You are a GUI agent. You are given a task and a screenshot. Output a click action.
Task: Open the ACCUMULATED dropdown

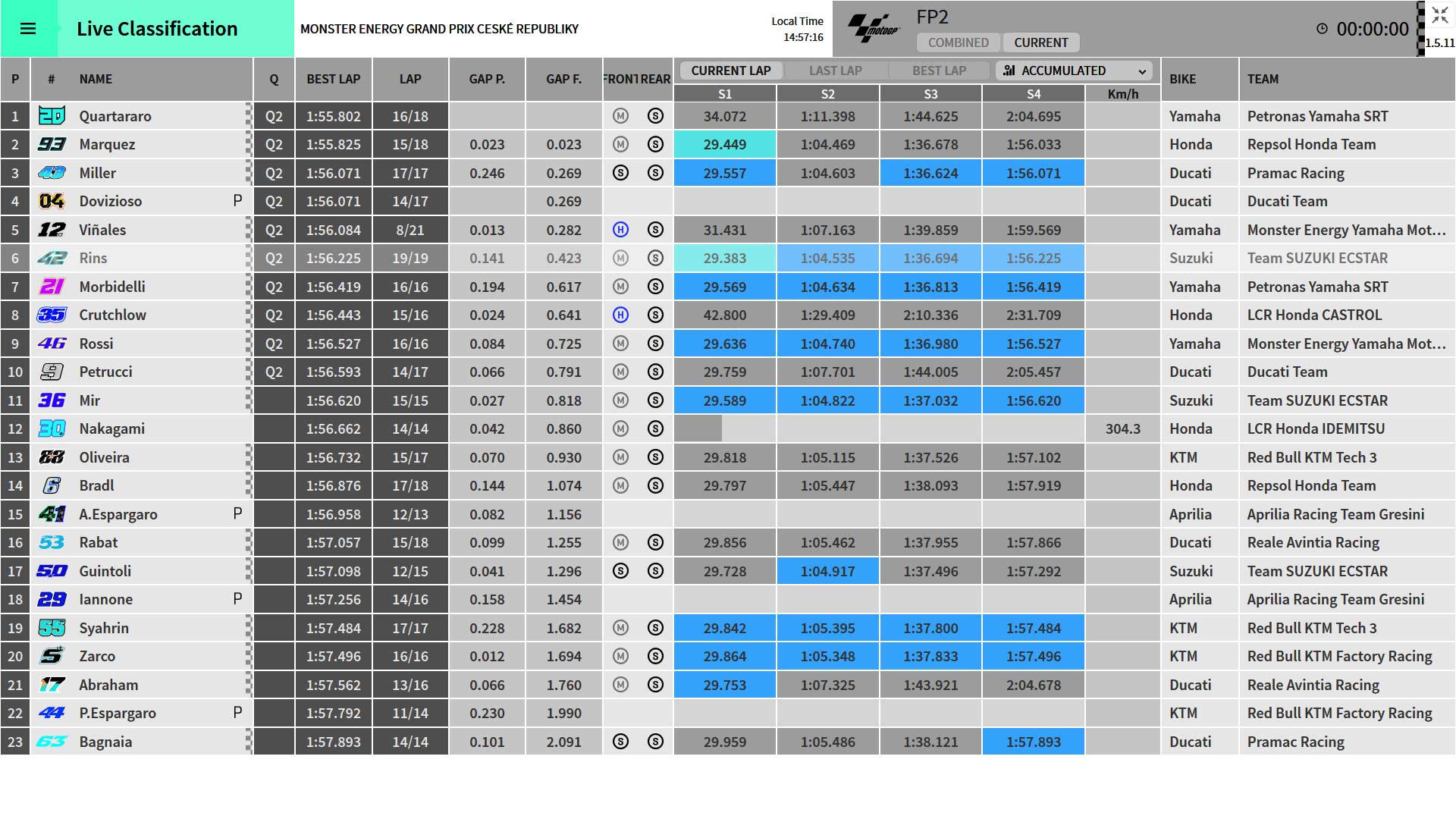[1074, 71]
